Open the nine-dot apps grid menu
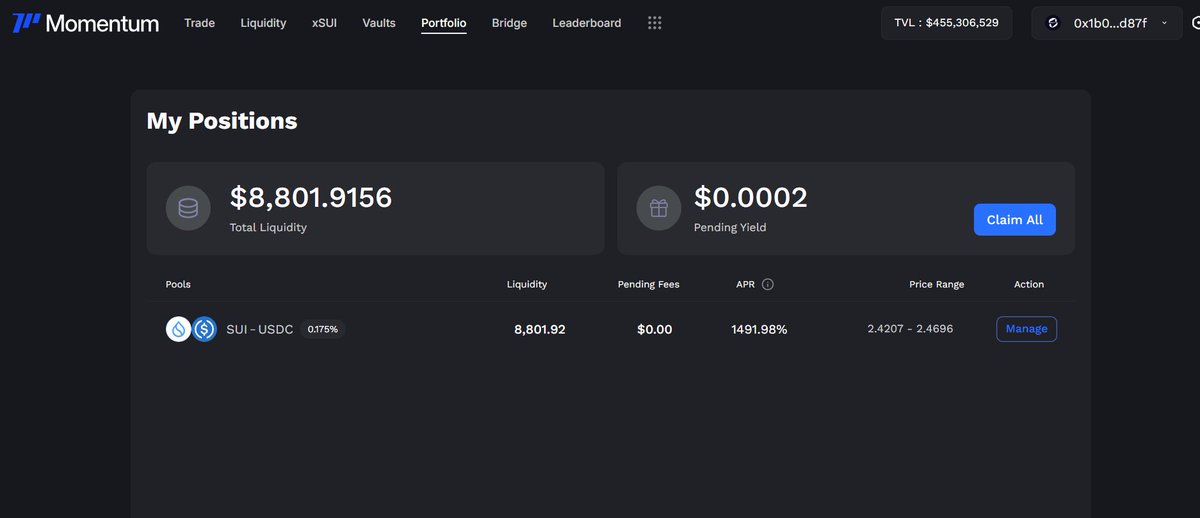1200x518 pixels. point(655,23)
